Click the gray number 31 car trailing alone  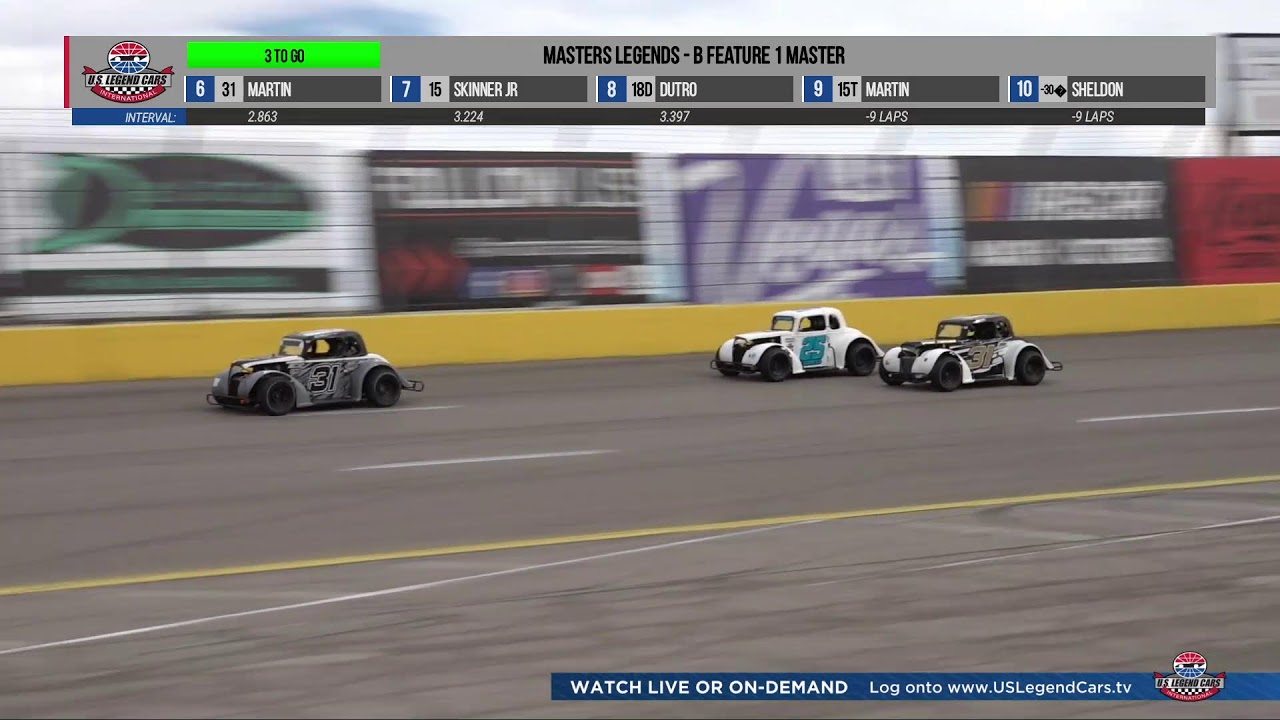coord(315,372)
